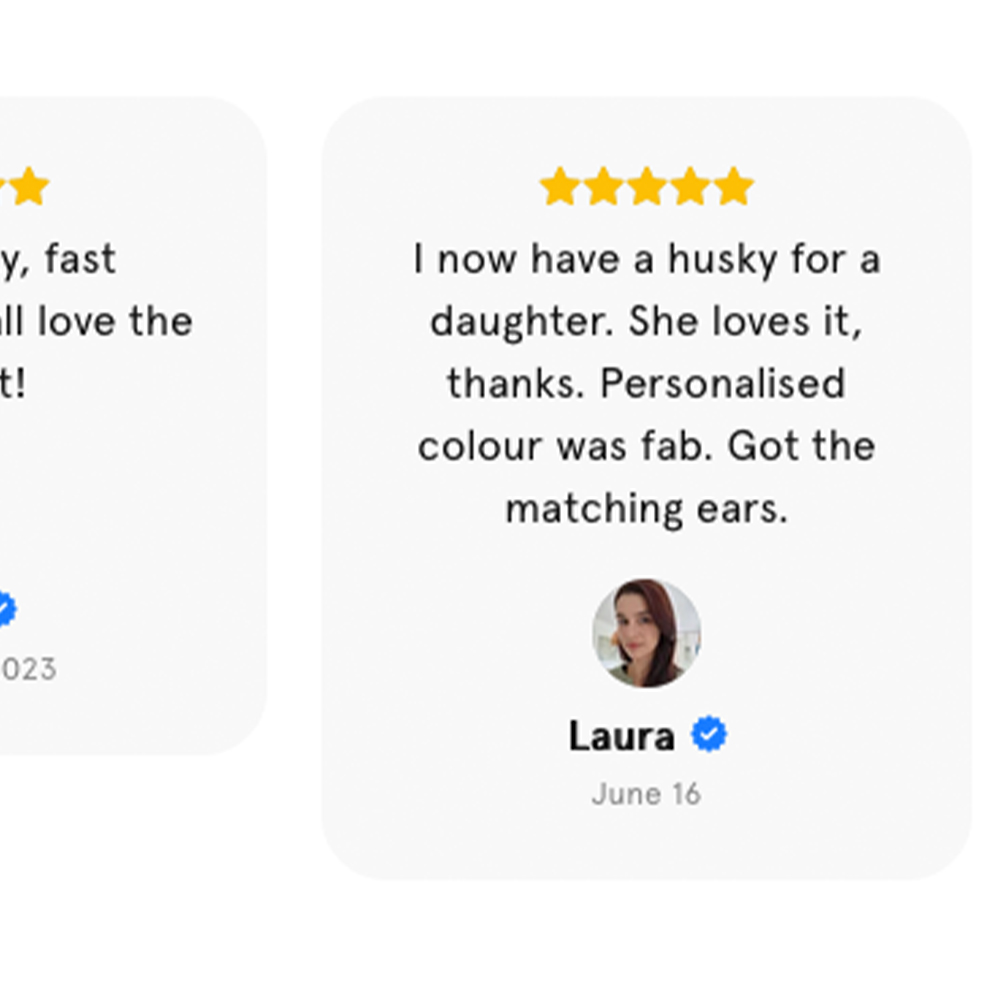Click the fifth star in Laura's review
This screenshot has width=1000, height=1000.
click(x=734, y=187)
